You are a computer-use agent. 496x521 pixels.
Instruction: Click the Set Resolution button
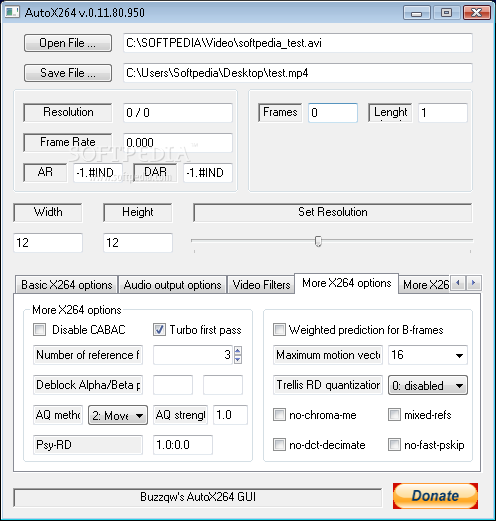click(333, 212)
